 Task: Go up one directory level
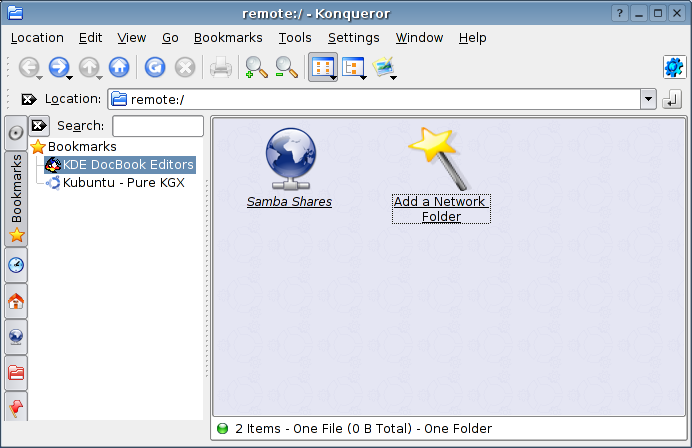coord(89,68)
